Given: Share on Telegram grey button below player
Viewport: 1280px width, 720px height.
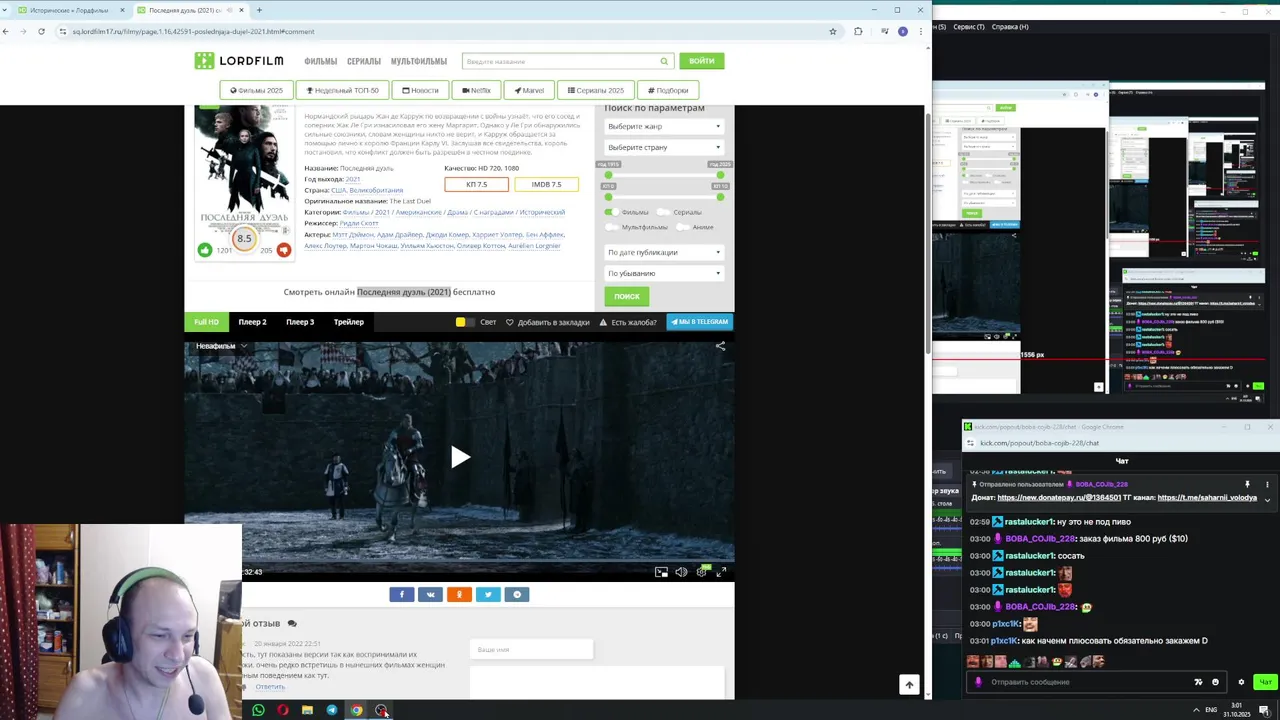Looking at the screenshot, I should 517,594.
